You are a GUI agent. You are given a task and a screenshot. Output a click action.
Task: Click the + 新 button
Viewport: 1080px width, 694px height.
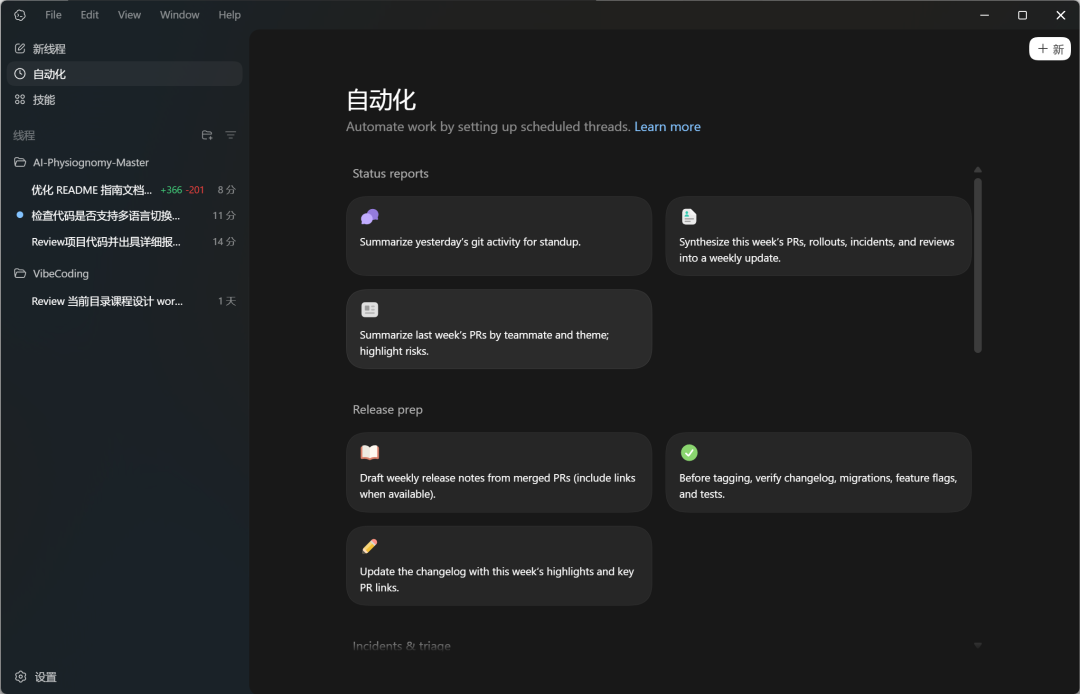pyautogui.click(x=1049, y=49)
